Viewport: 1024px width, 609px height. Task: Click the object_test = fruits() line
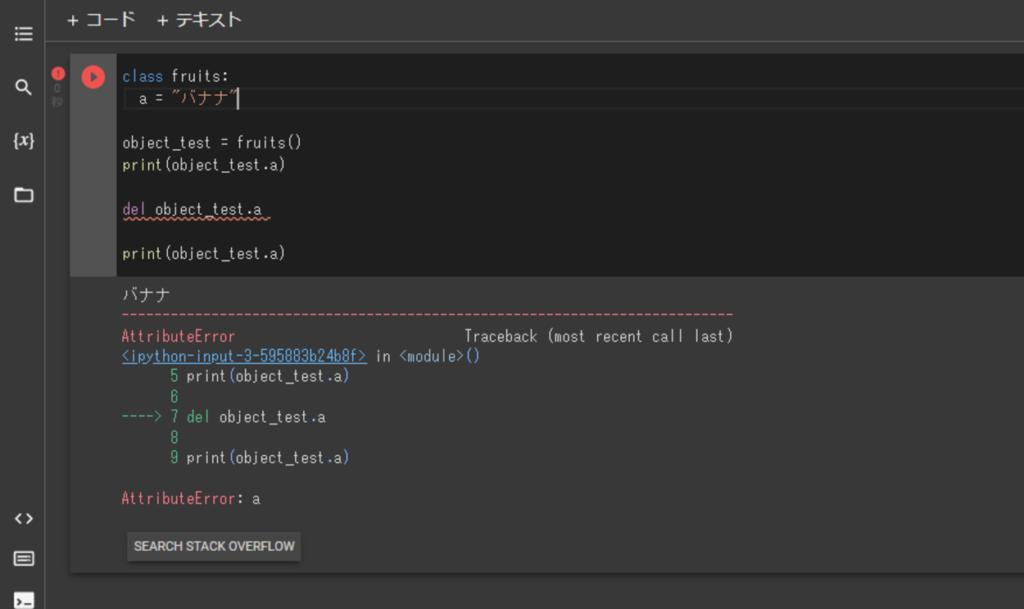coord(212,142)
